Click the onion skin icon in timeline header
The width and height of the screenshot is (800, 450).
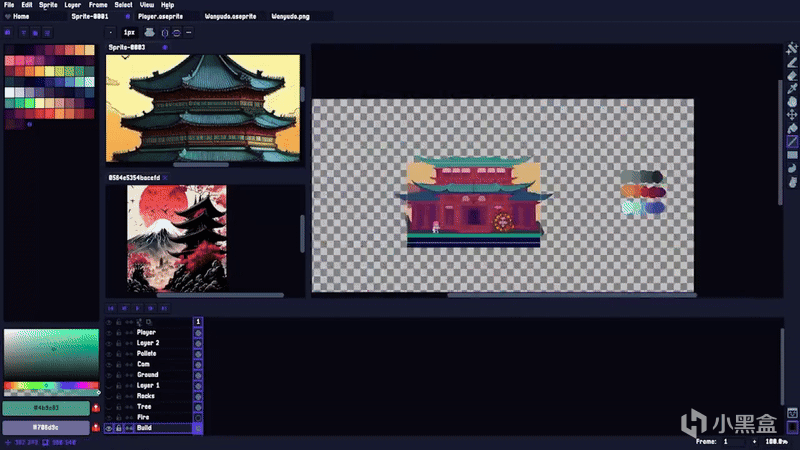point(149,322)
